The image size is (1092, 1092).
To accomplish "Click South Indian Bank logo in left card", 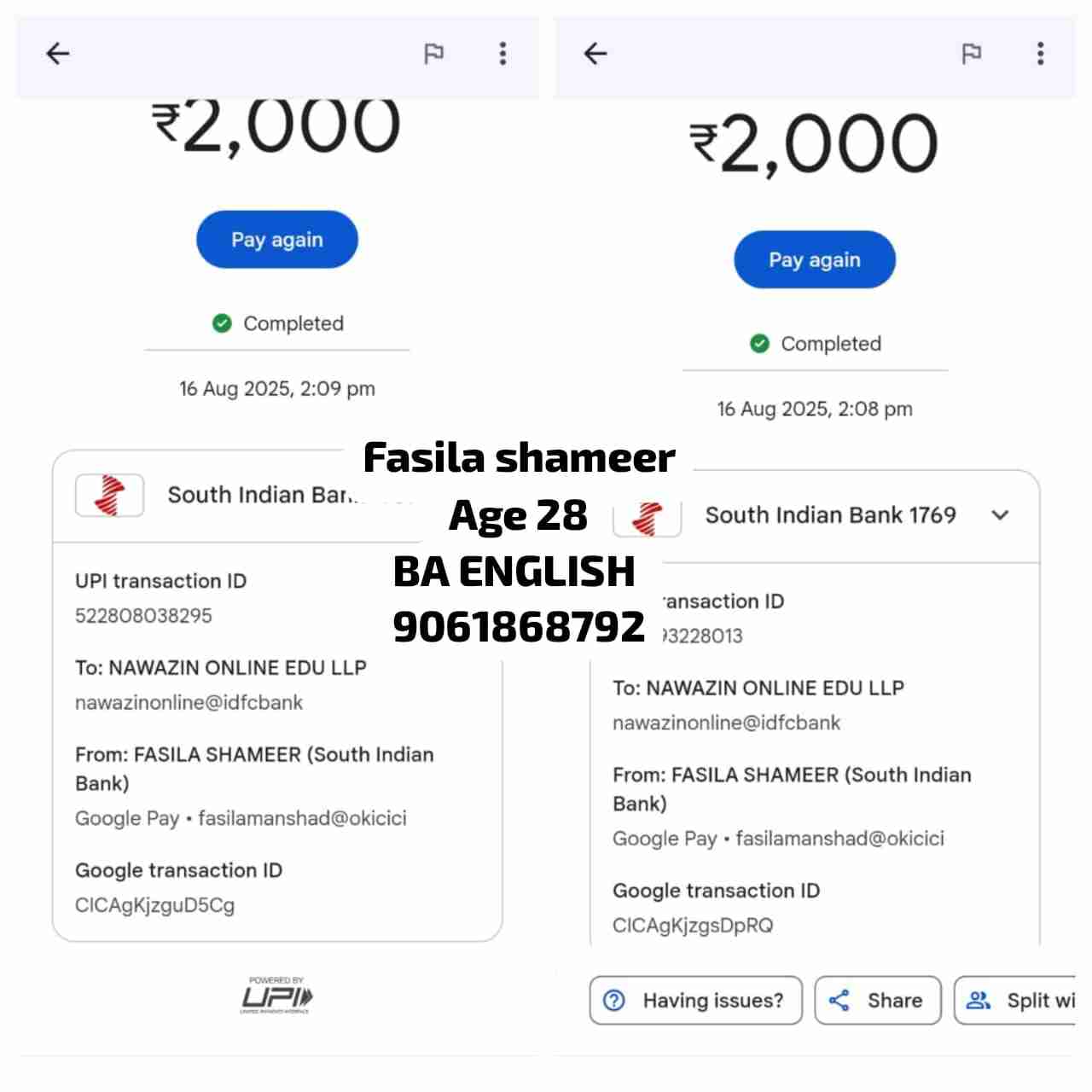I will [109, 496].
